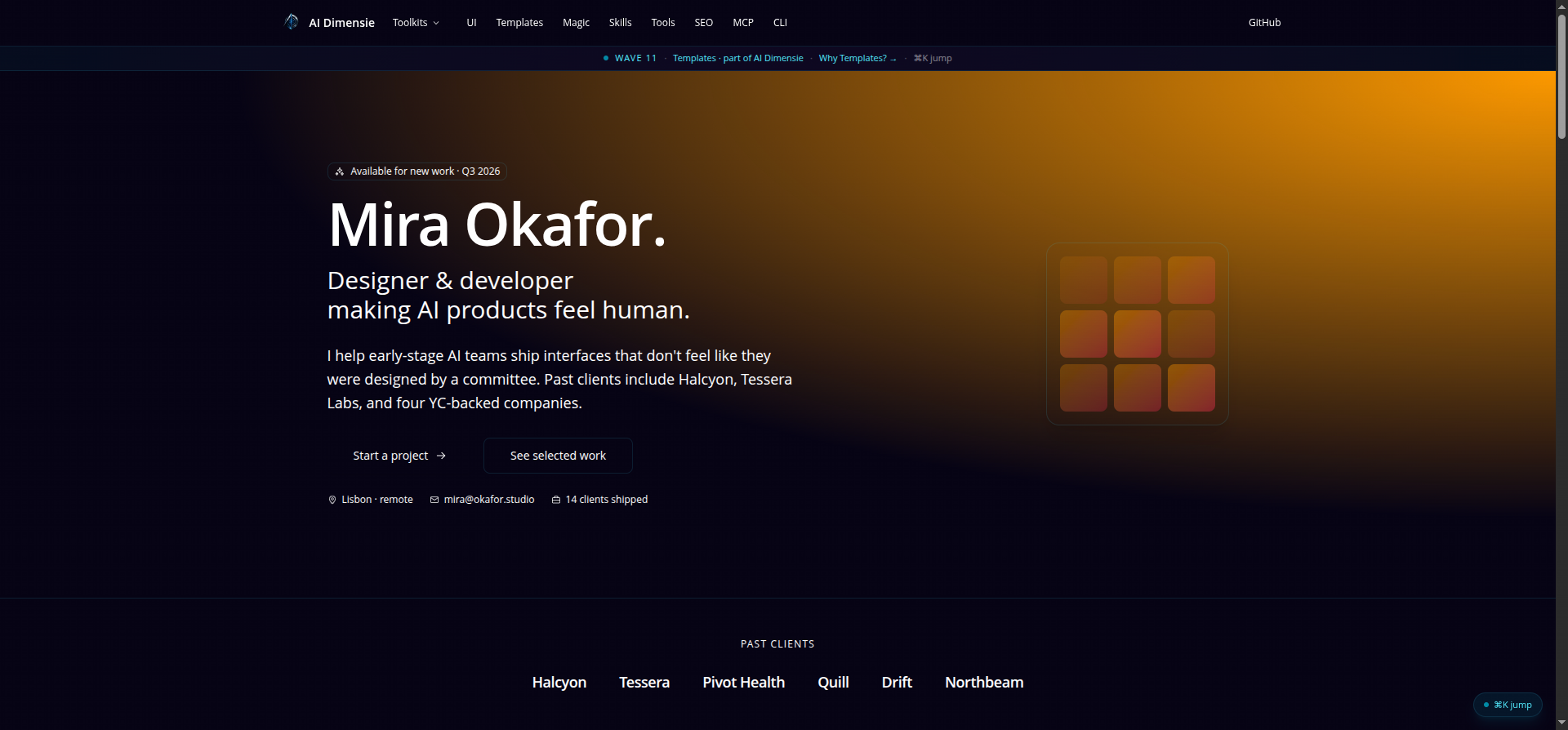Click the floating ⌘K jump button
Image resolution: width=1568 pixels, height=730 pixels.
[x=1508, y=705]
